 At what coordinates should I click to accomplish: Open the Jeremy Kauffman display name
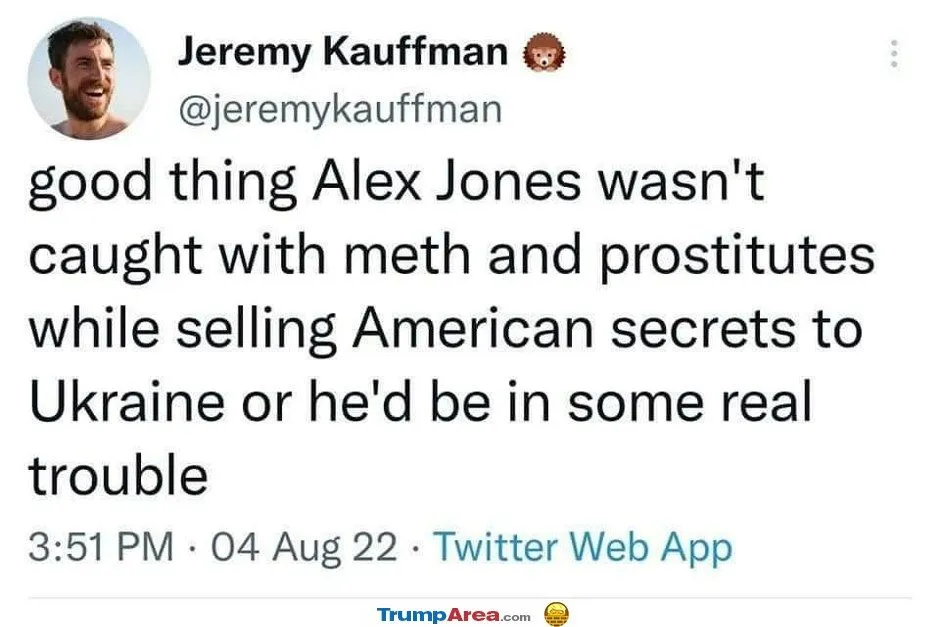342,51
